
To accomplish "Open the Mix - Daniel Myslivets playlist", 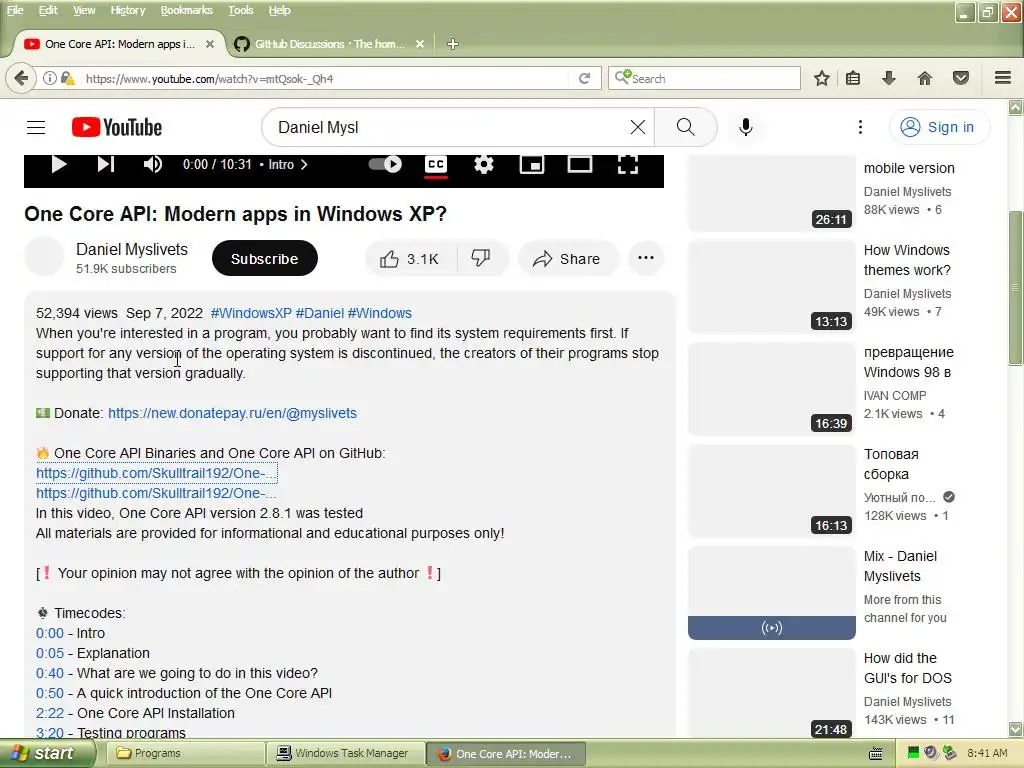I will click(901, 566).
